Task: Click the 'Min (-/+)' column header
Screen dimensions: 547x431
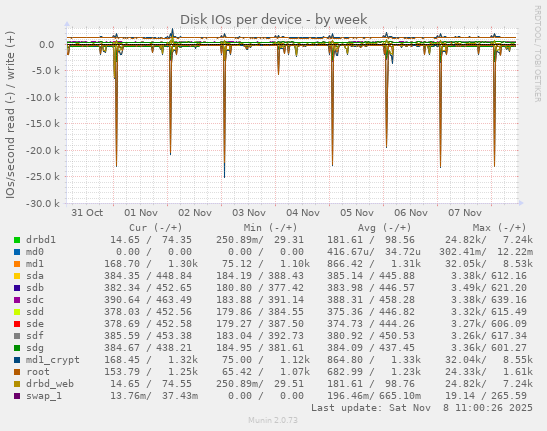Action: pos(270,228)
